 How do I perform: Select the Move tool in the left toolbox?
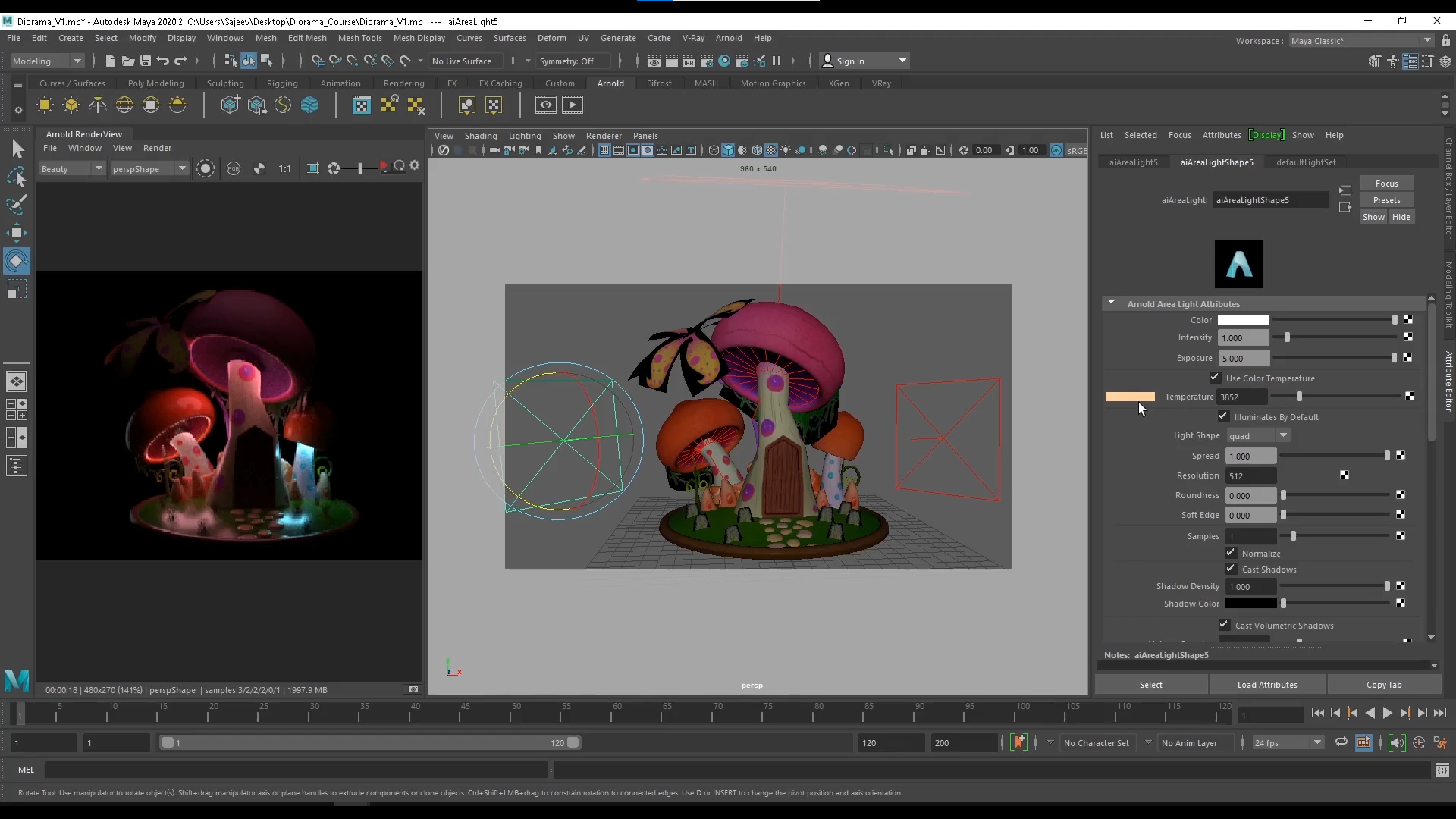pyautogui.click(x=17, y=232)
